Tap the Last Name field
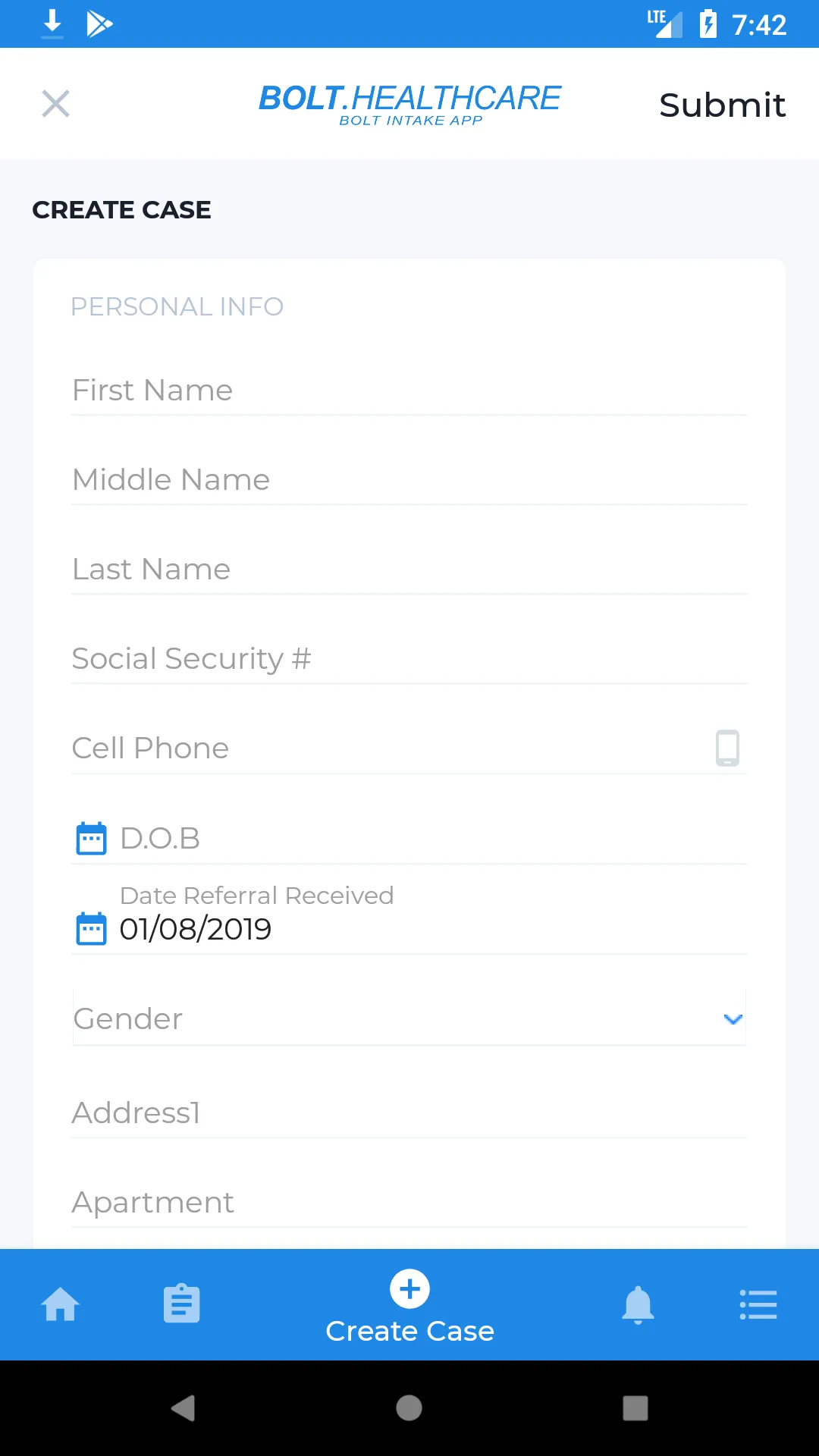The image size is (819, 1456). pos(409,570)
